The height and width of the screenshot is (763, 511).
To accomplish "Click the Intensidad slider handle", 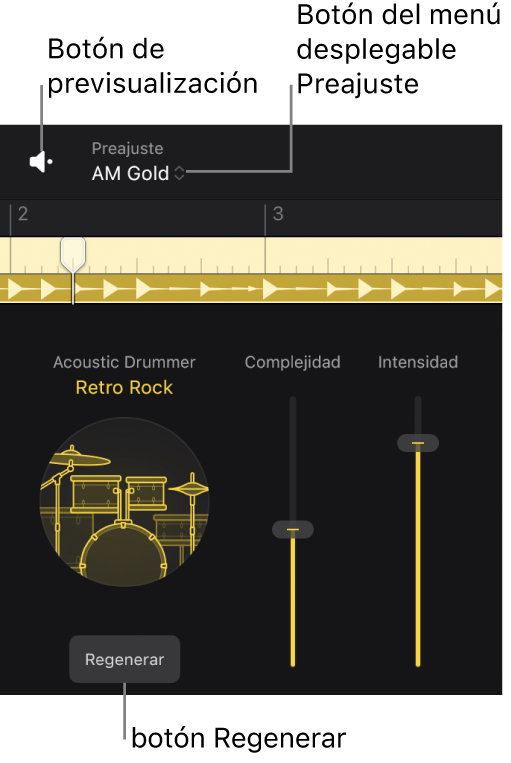I will click(418, 443).
